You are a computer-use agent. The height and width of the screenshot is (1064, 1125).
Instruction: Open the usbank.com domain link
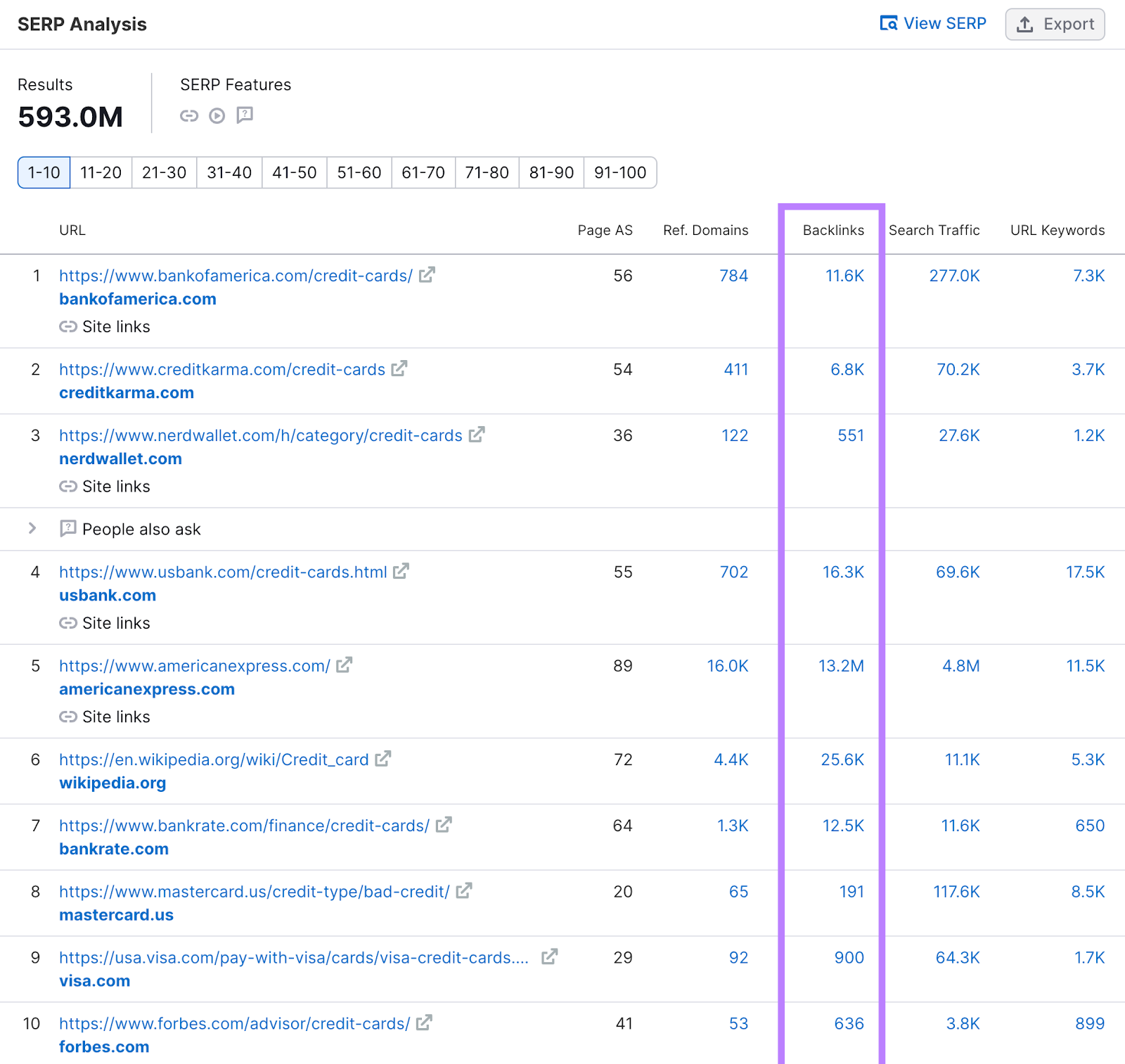tap(108, 595)
